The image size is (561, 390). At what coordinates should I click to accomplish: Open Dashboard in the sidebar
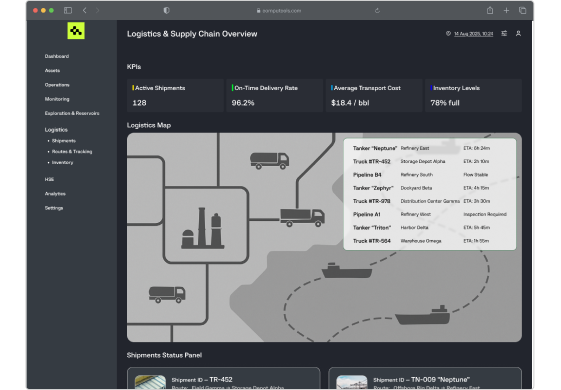(x=57, y=56)
